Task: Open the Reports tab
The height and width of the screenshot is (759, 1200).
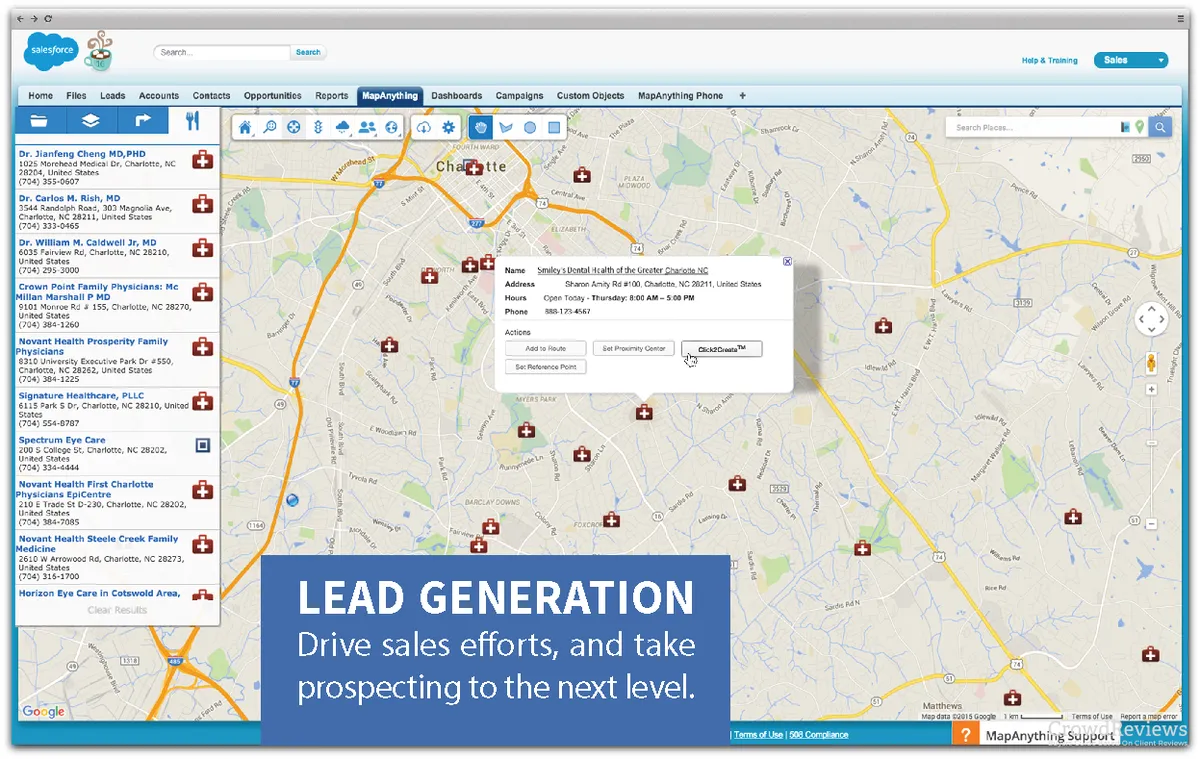Action: [332, 96]
